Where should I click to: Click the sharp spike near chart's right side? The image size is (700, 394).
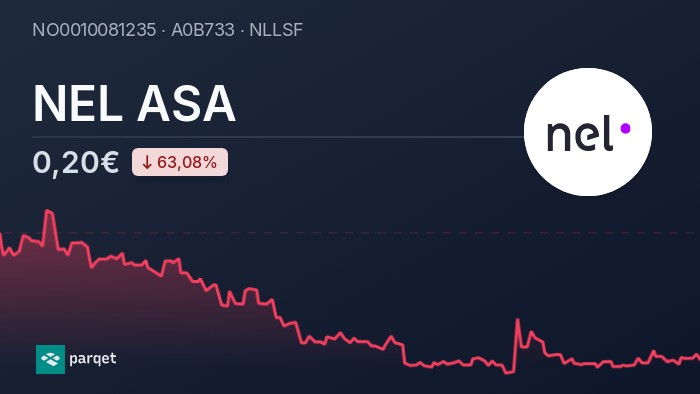point(518,320)
